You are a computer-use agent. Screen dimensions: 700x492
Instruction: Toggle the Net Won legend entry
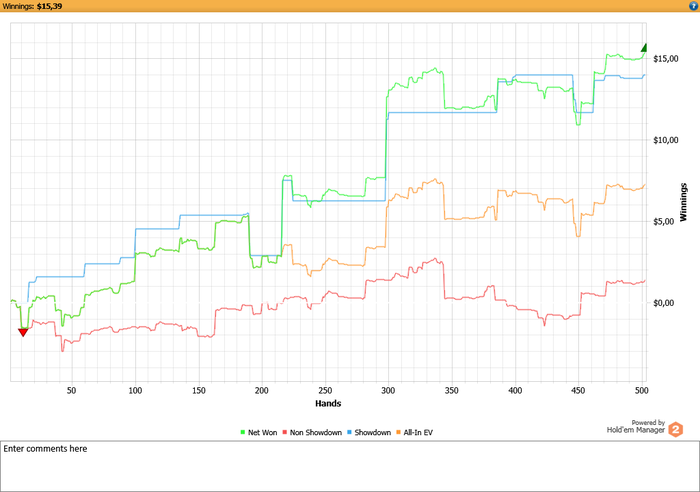(x=258, y=432)
